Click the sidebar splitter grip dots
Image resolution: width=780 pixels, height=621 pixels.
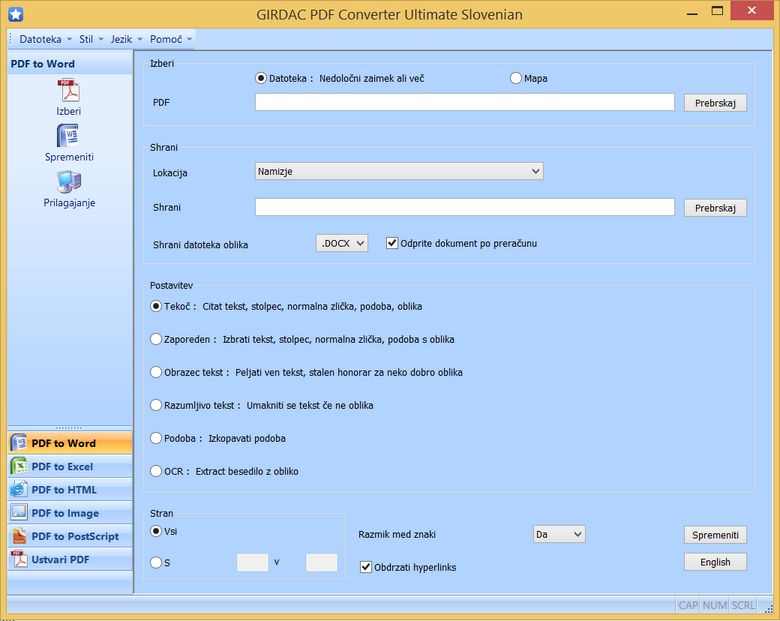tap(69, 427)
